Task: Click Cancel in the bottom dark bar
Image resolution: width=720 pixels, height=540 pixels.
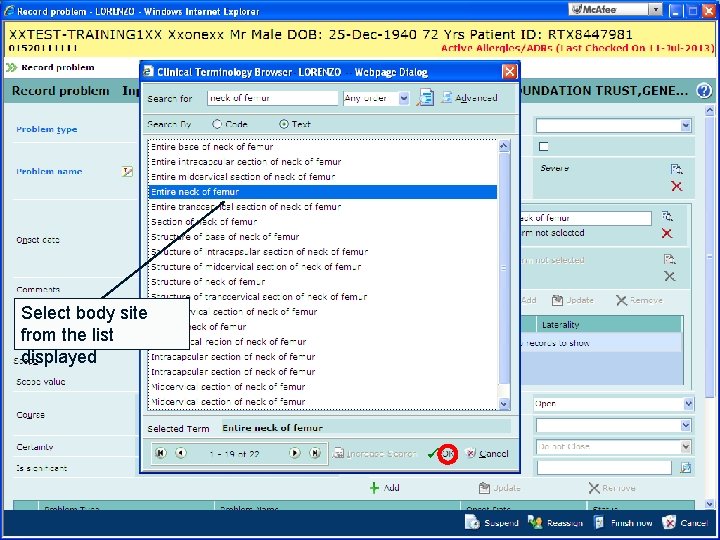Action: [x=685, y=523]
